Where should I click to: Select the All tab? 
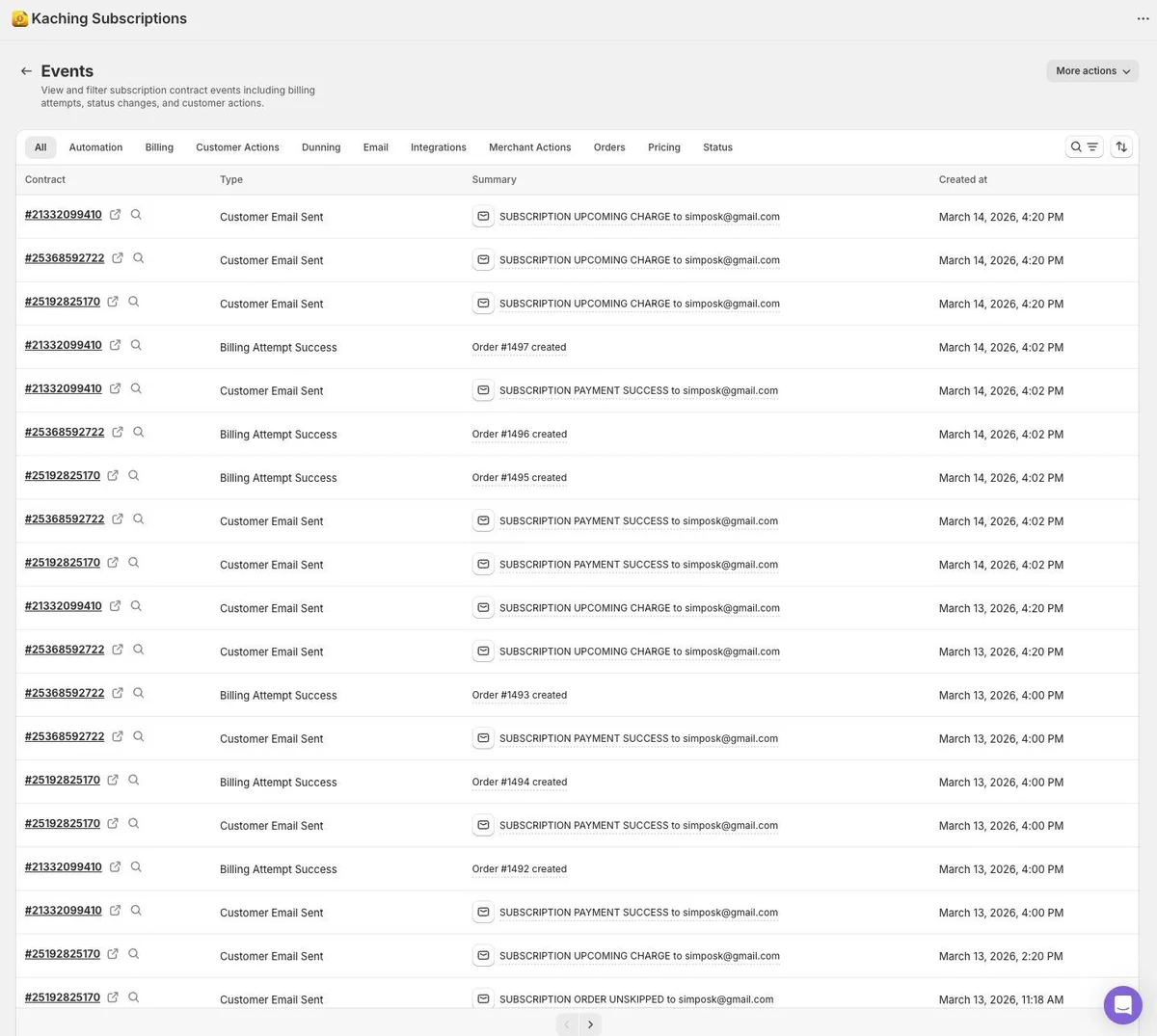click(x=40, y=147)
